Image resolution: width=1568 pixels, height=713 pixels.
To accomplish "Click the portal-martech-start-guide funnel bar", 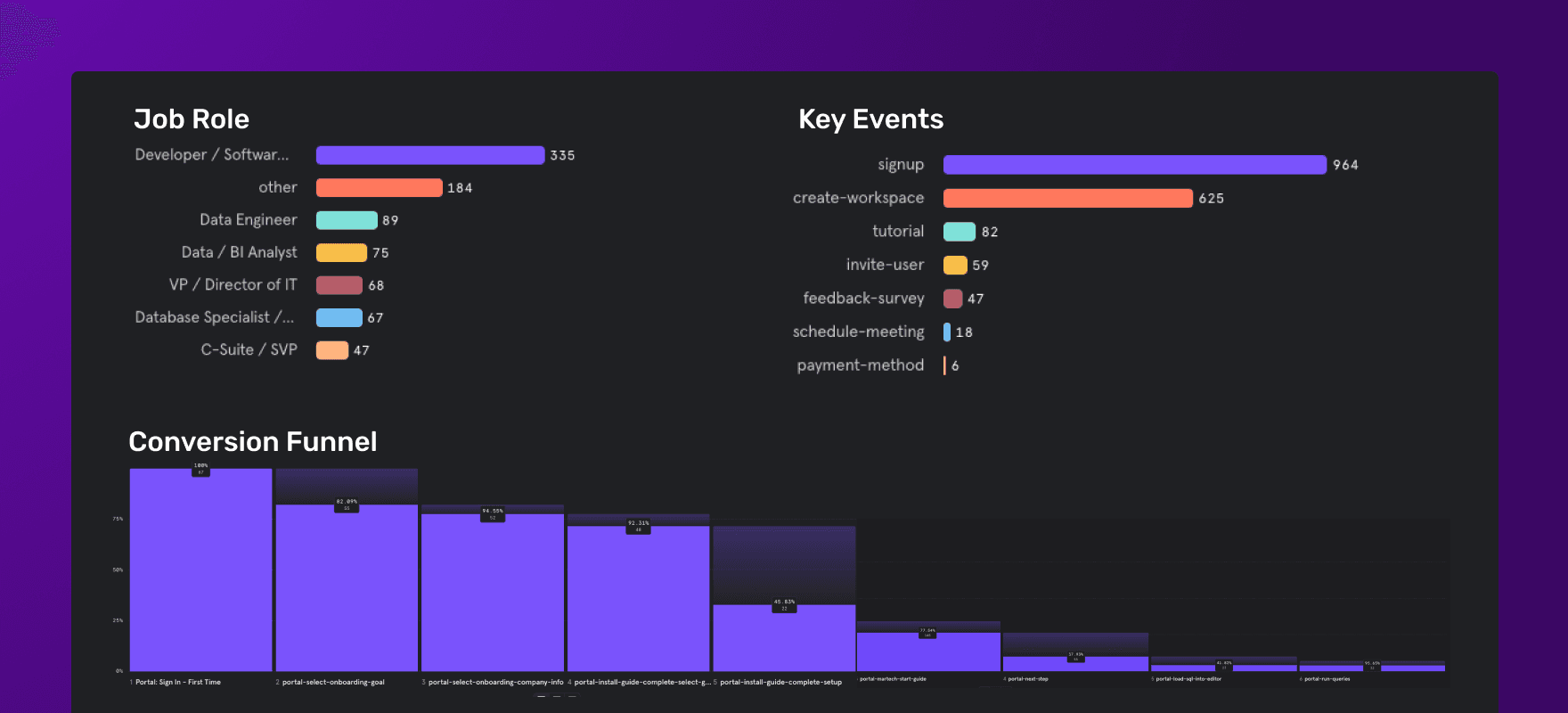I will point(928,652).
